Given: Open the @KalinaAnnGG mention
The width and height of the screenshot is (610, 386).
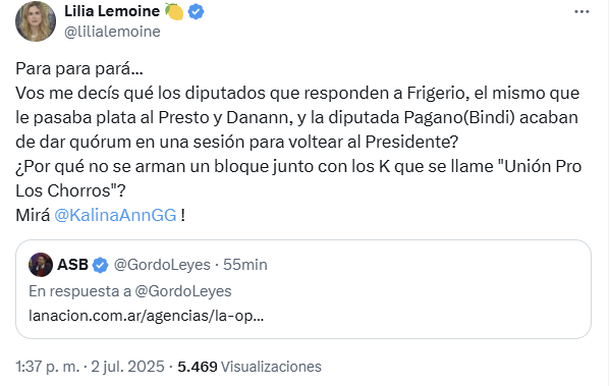Looking at the screenshot, I should [116, 215].
